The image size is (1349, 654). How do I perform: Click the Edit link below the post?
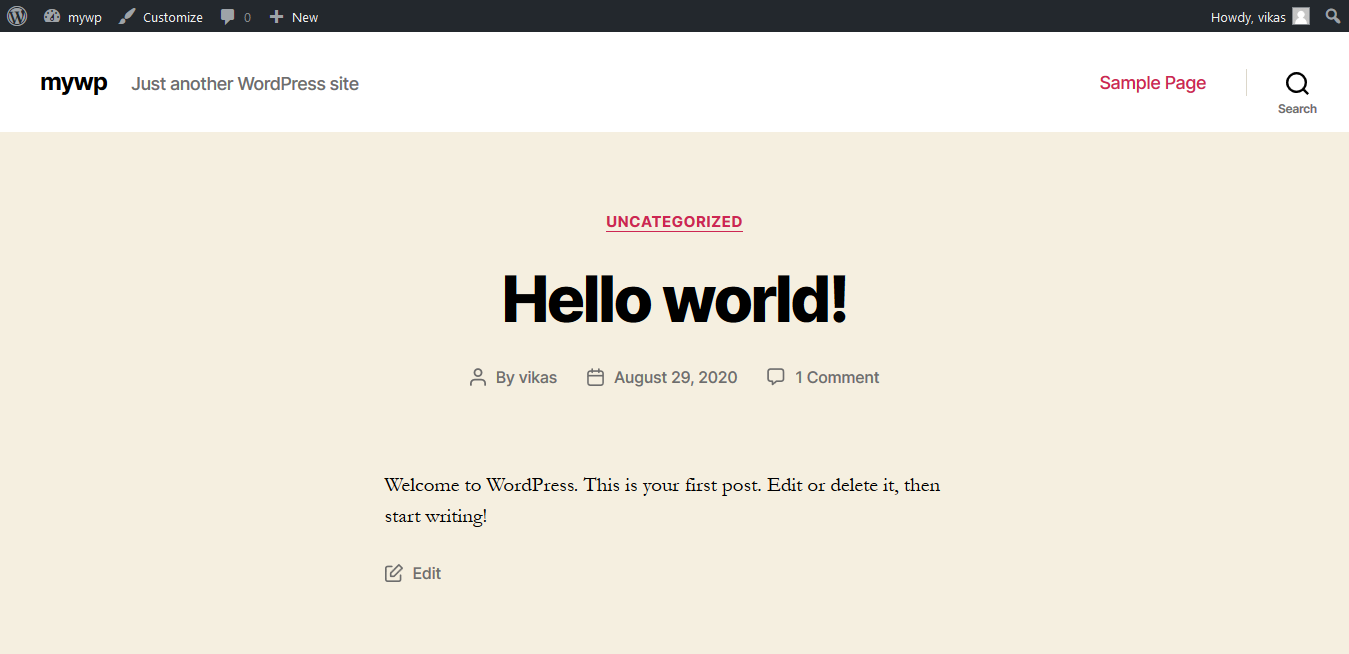click(427, 573)
